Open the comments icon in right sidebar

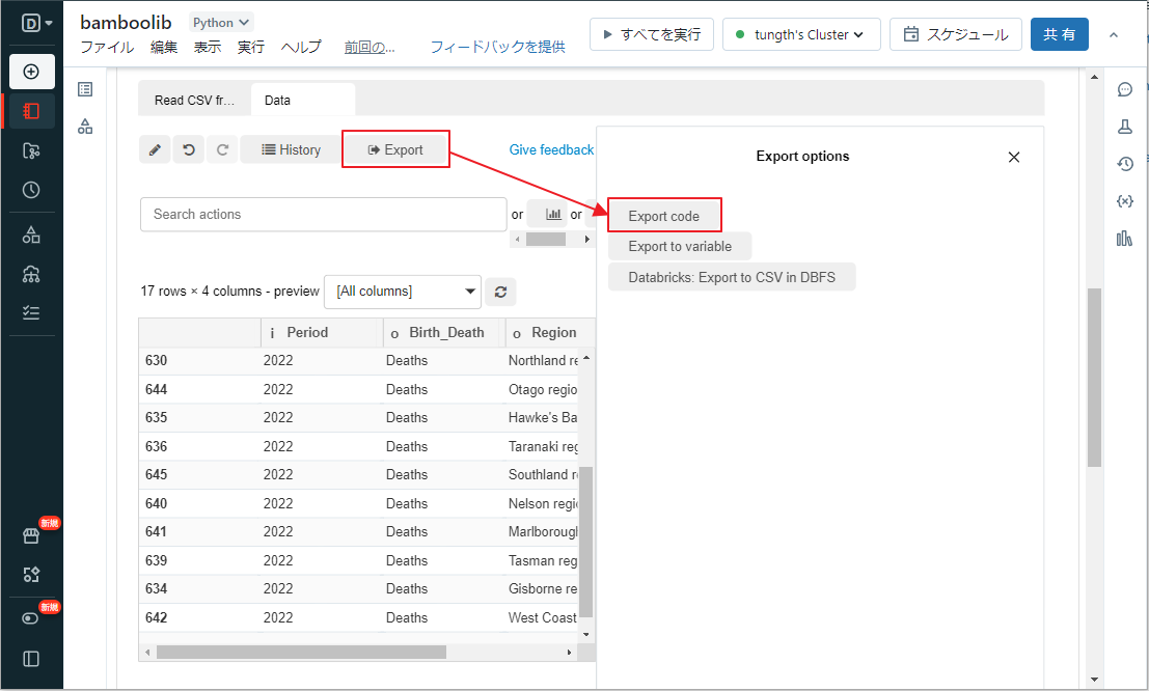(x=1125, y=90)
